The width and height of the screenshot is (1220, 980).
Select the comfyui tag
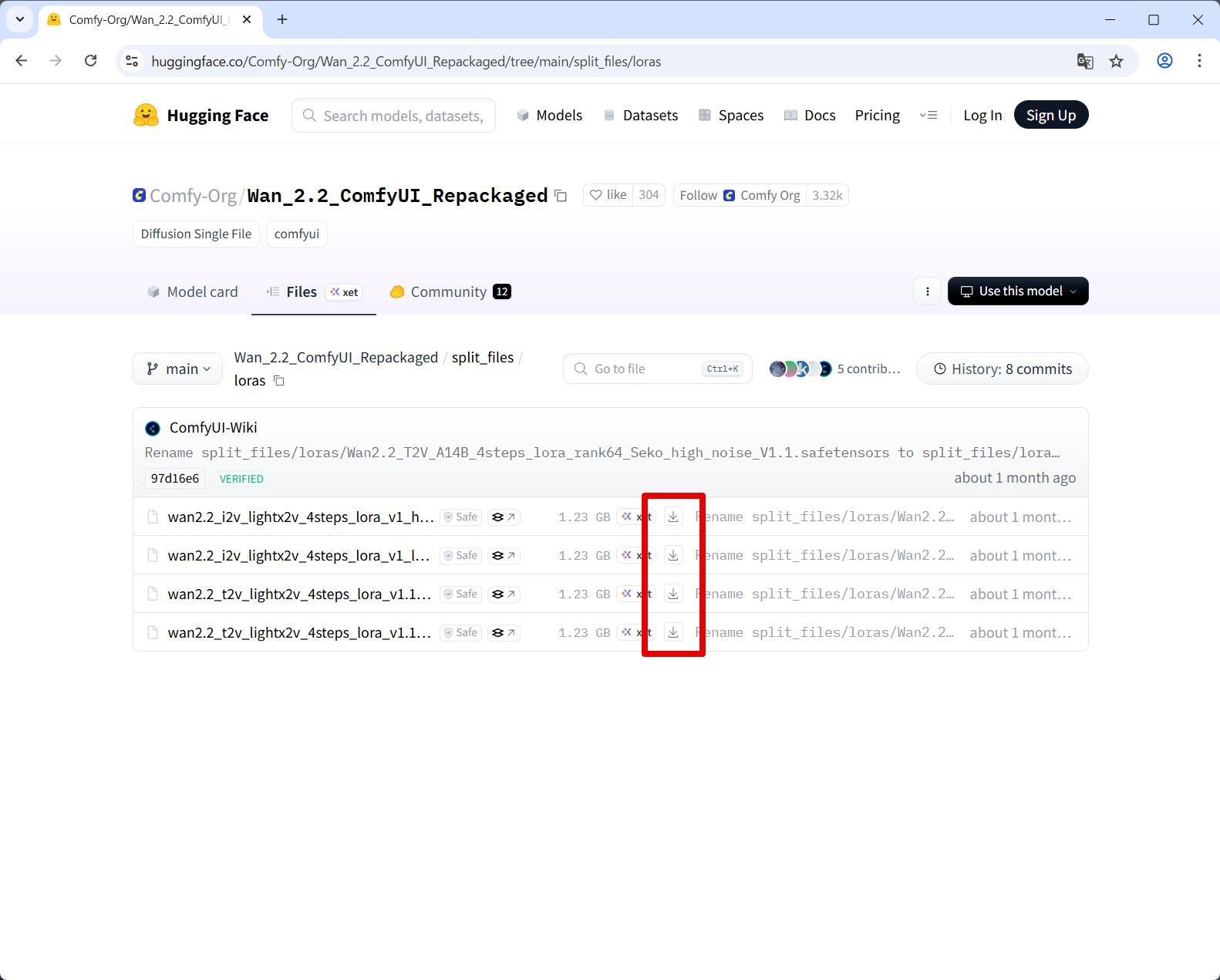coord(297,234)
